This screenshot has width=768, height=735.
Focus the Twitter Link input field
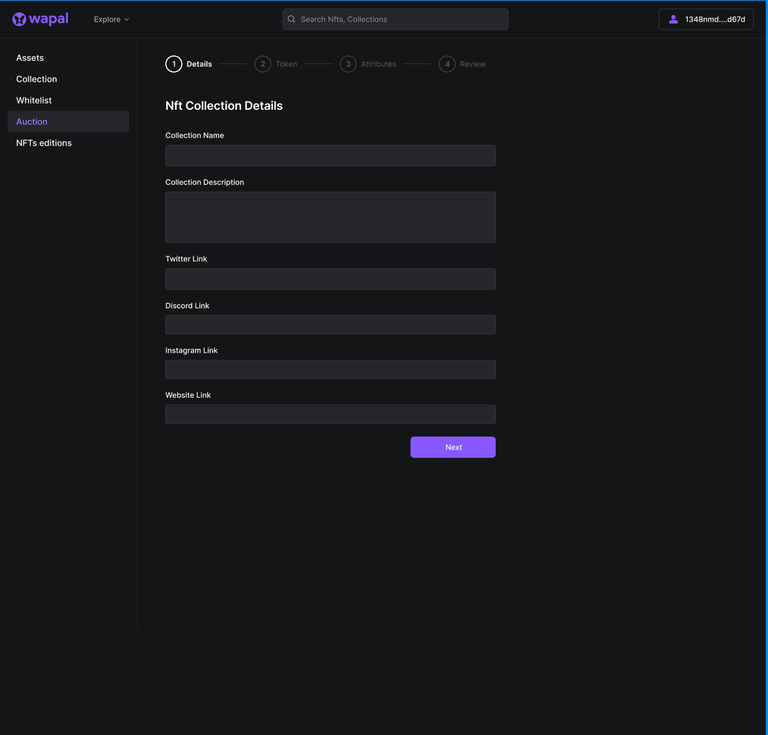pos(330,279)
